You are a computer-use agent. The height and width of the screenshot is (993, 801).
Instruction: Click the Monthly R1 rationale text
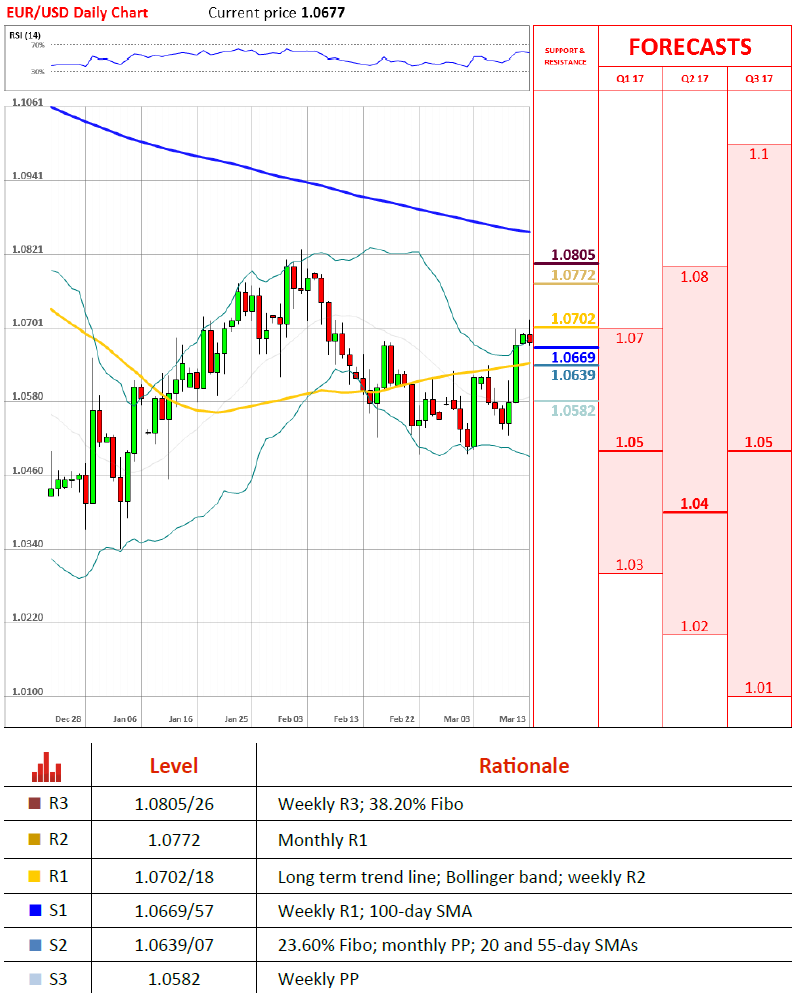[x=322, y=840]
